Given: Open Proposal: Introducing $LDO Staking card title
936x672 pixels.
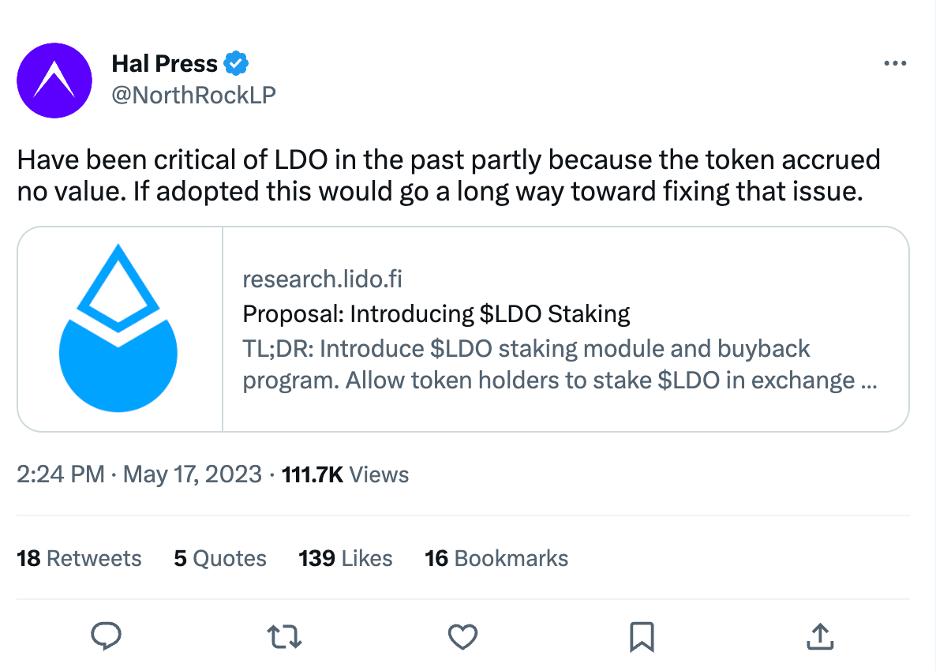Looking at the screenshot, I should point(436,314).
